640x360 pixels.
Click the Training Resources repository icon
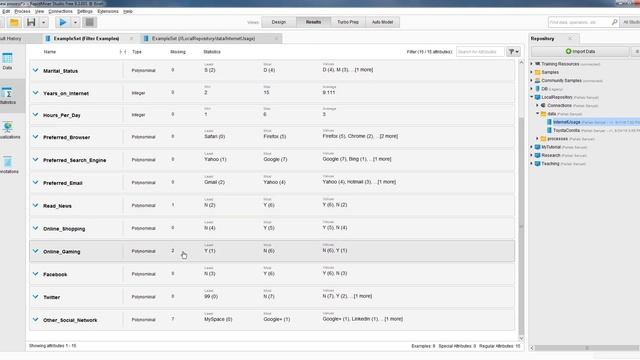[x=538, y=64]
